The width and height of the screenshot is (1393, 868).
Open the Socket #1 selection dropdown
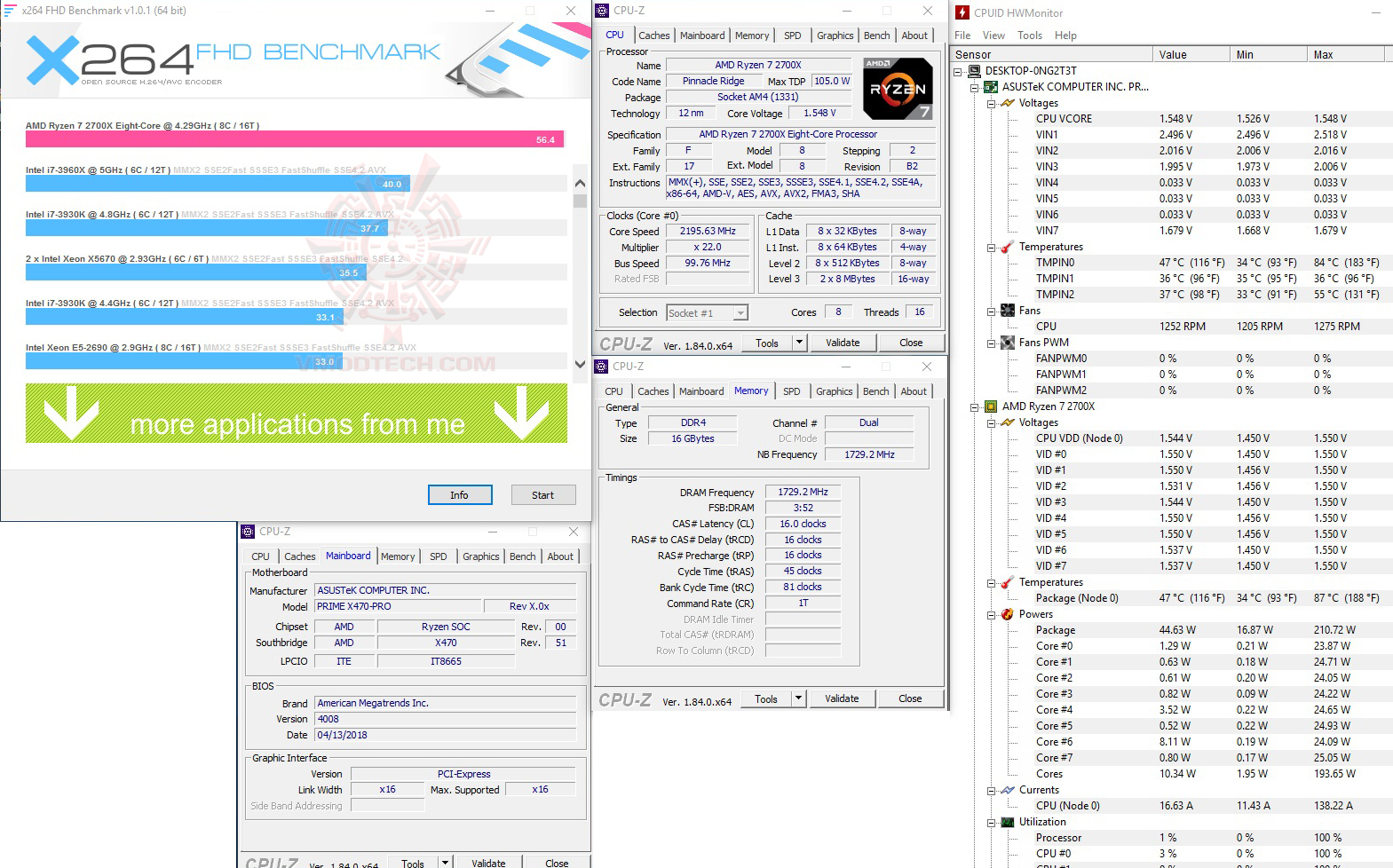[740, 313]
